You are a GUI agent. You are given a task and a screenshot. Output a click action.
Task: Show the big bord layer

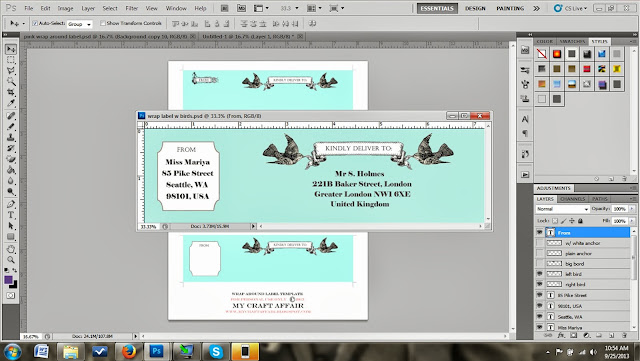[540, 264]
